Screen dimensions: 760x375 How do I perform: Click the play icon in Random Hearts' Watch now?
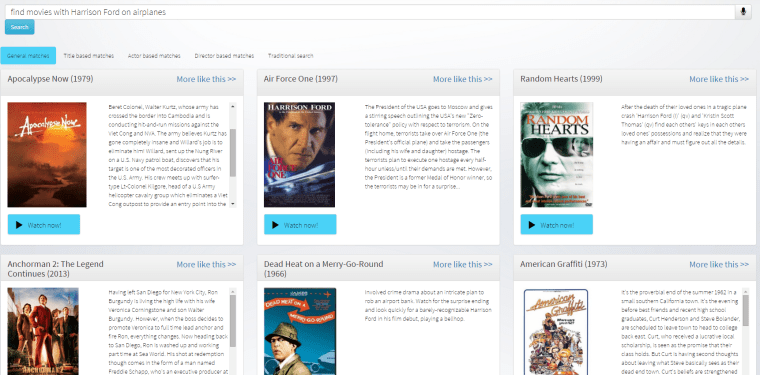point(532,225)
